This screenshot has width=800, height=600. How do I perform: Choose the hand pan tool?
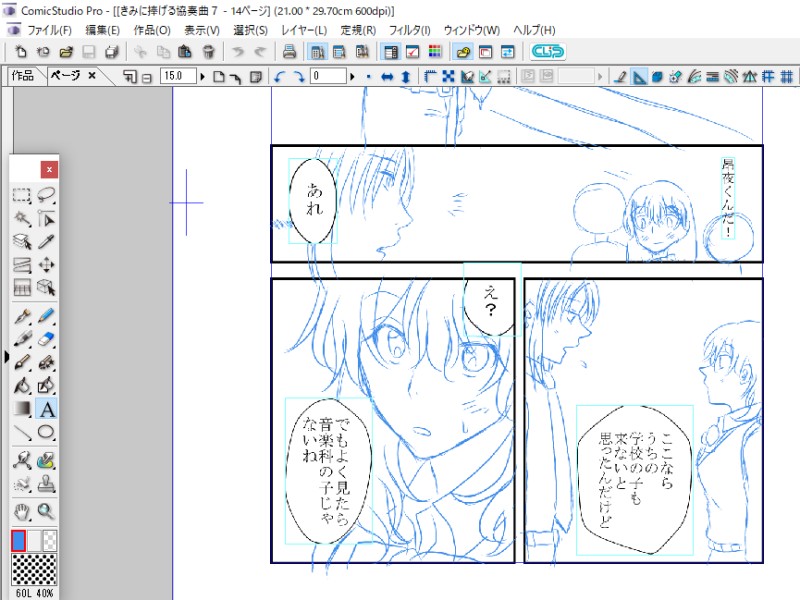click(21, 511)
